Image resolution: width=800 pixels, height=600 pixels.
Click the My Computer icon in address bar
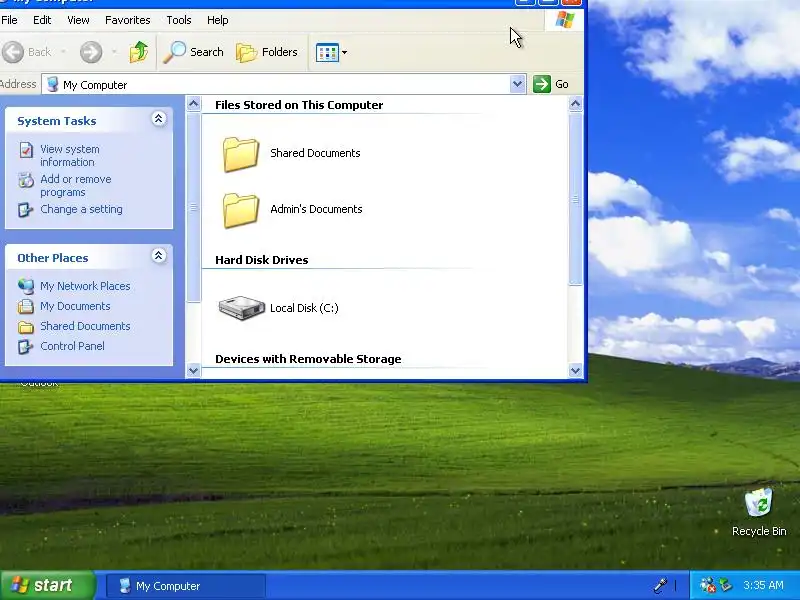(x=53, y=85)
